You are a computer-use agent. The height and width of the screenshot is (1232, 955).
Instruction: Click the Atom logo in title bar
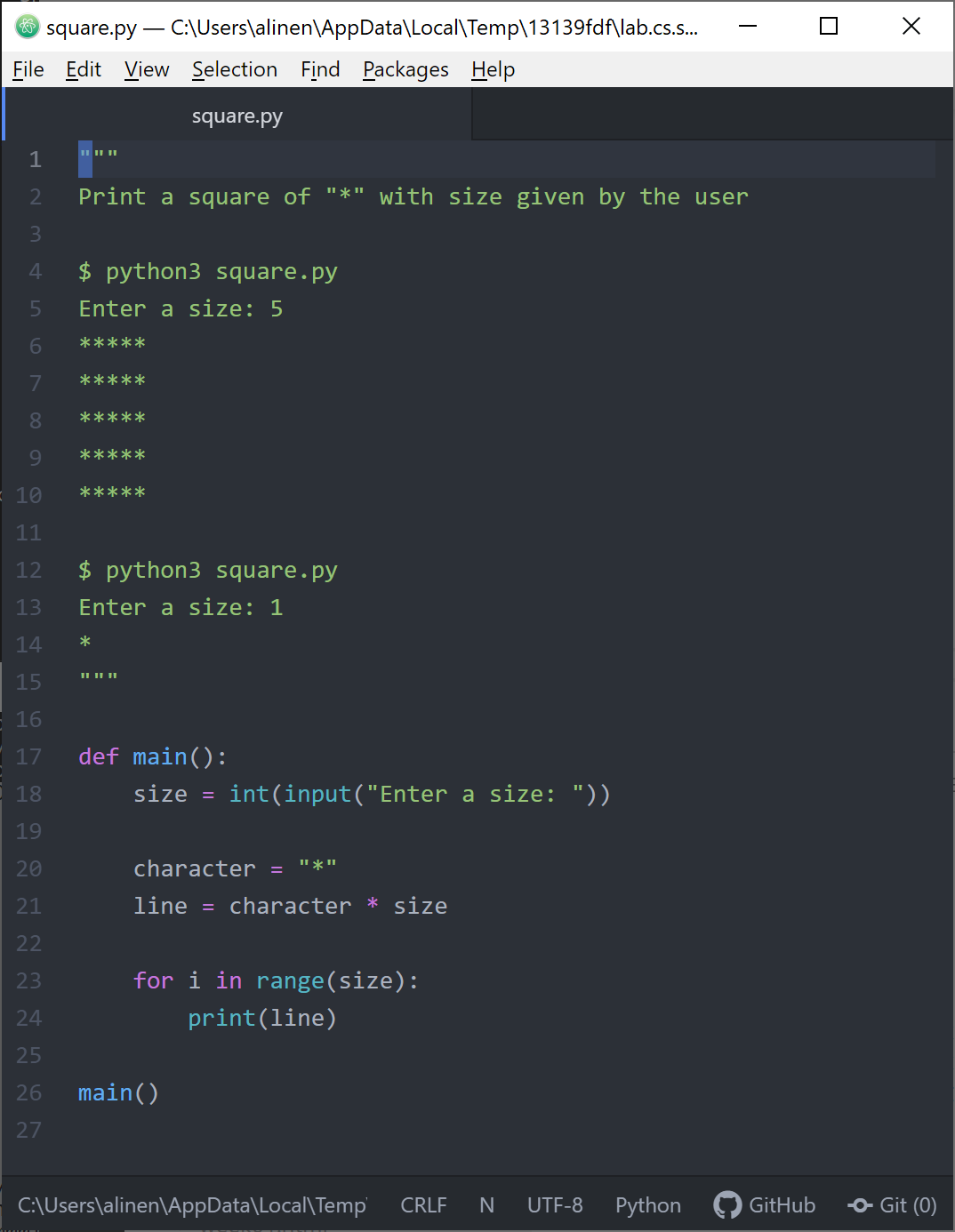(x=28, y=27)
